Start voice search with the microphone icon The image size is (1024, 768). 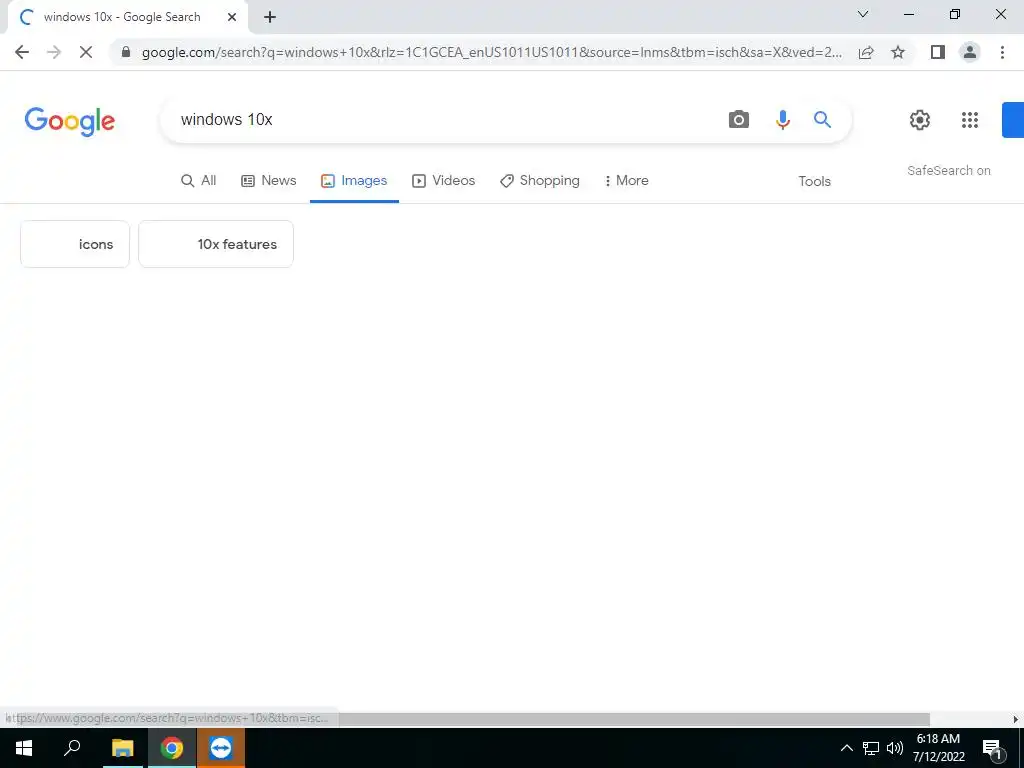(x=782, y=120)
